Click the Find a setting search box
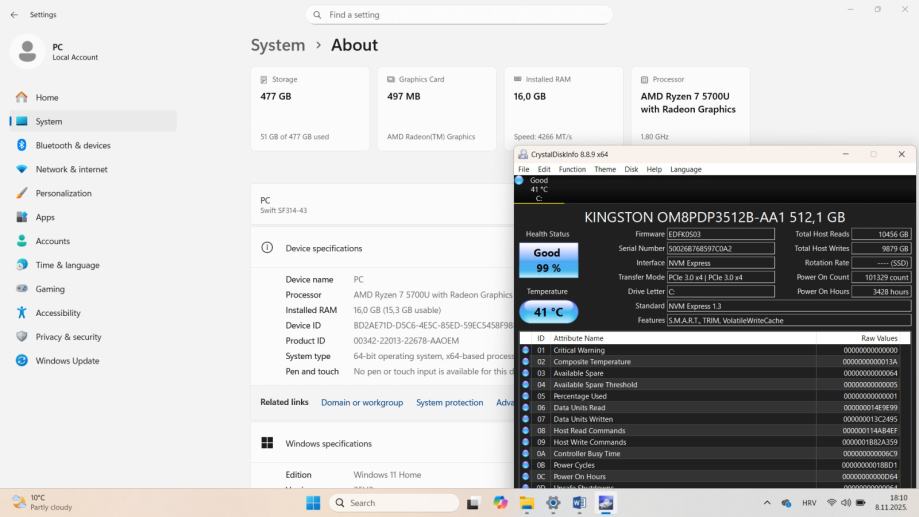The height and width of the screenshot is (517, 919). click(459, 15)
